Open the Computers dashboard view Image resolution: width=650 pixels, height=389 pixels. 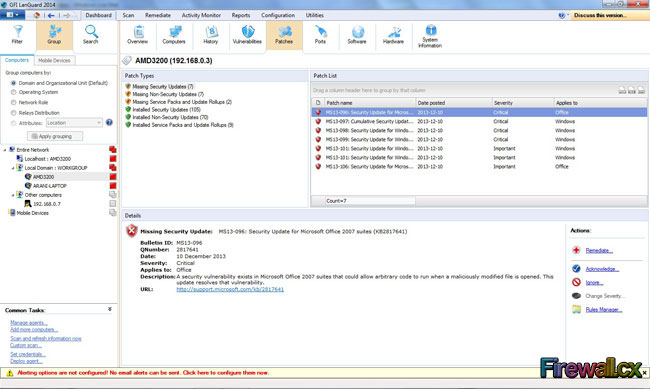tap(174, 35)
